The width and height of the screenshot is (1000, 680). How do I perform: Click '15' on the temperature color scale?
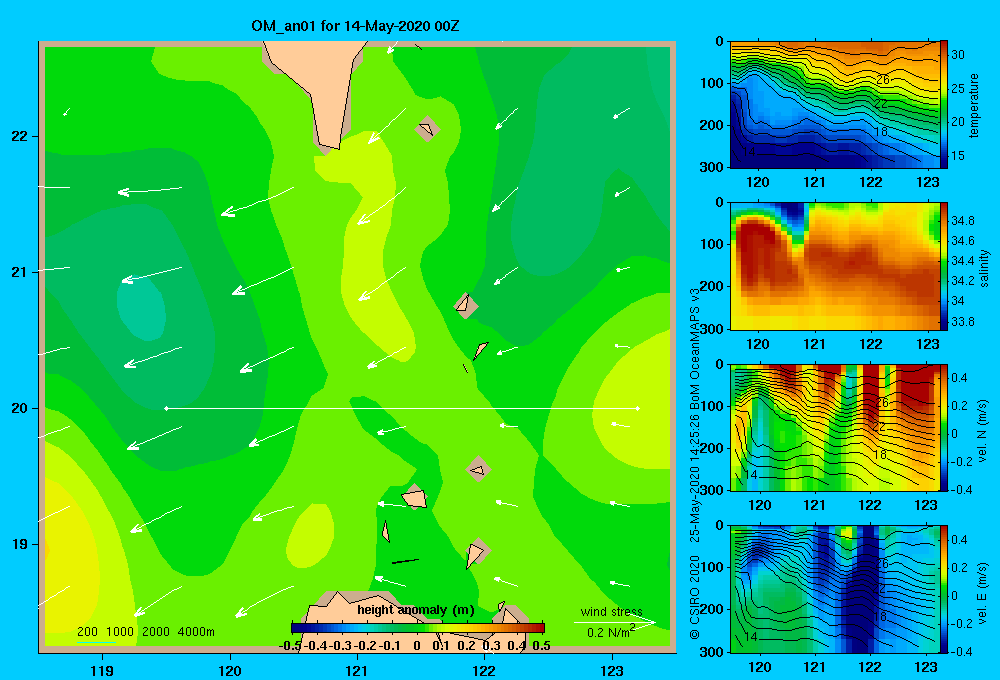[958, 156]
